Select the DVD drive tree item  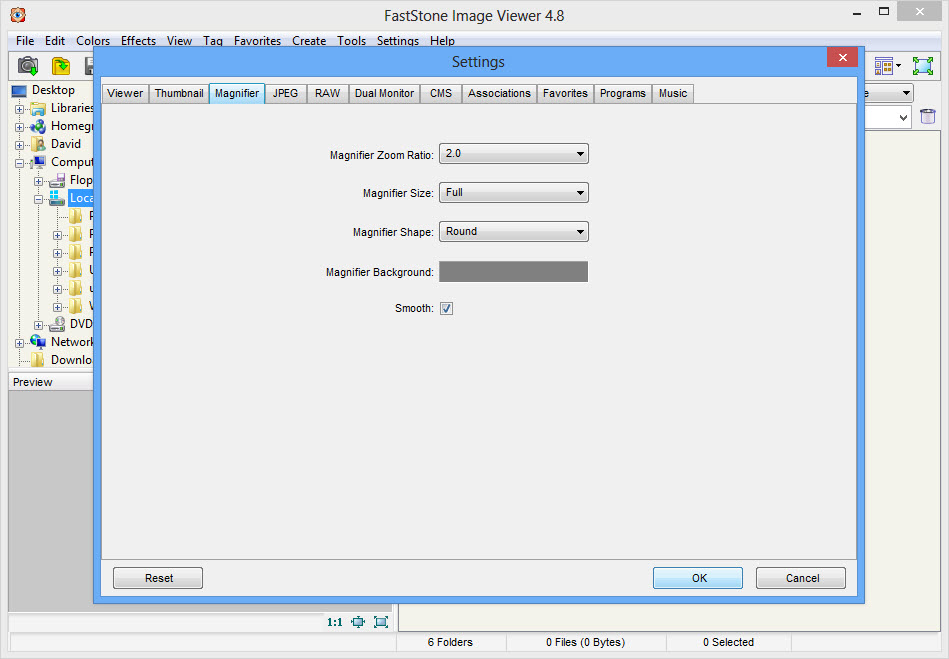coord(81,324)
